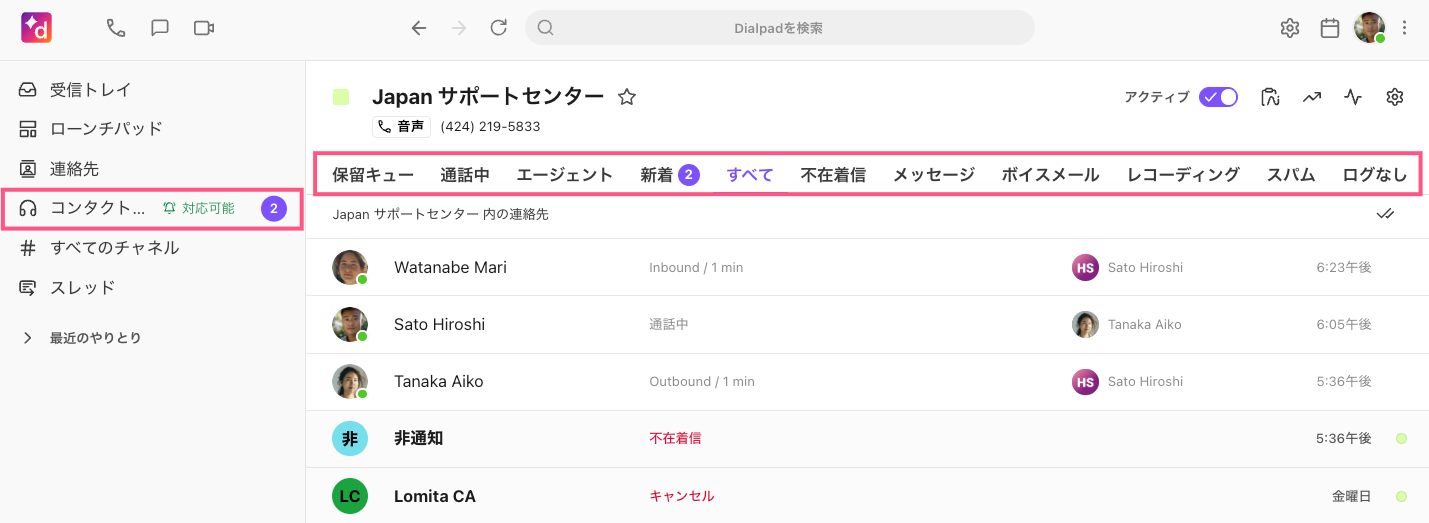
Task: Expand 最近のやりとり section
Action: click(x=28, y=338)
